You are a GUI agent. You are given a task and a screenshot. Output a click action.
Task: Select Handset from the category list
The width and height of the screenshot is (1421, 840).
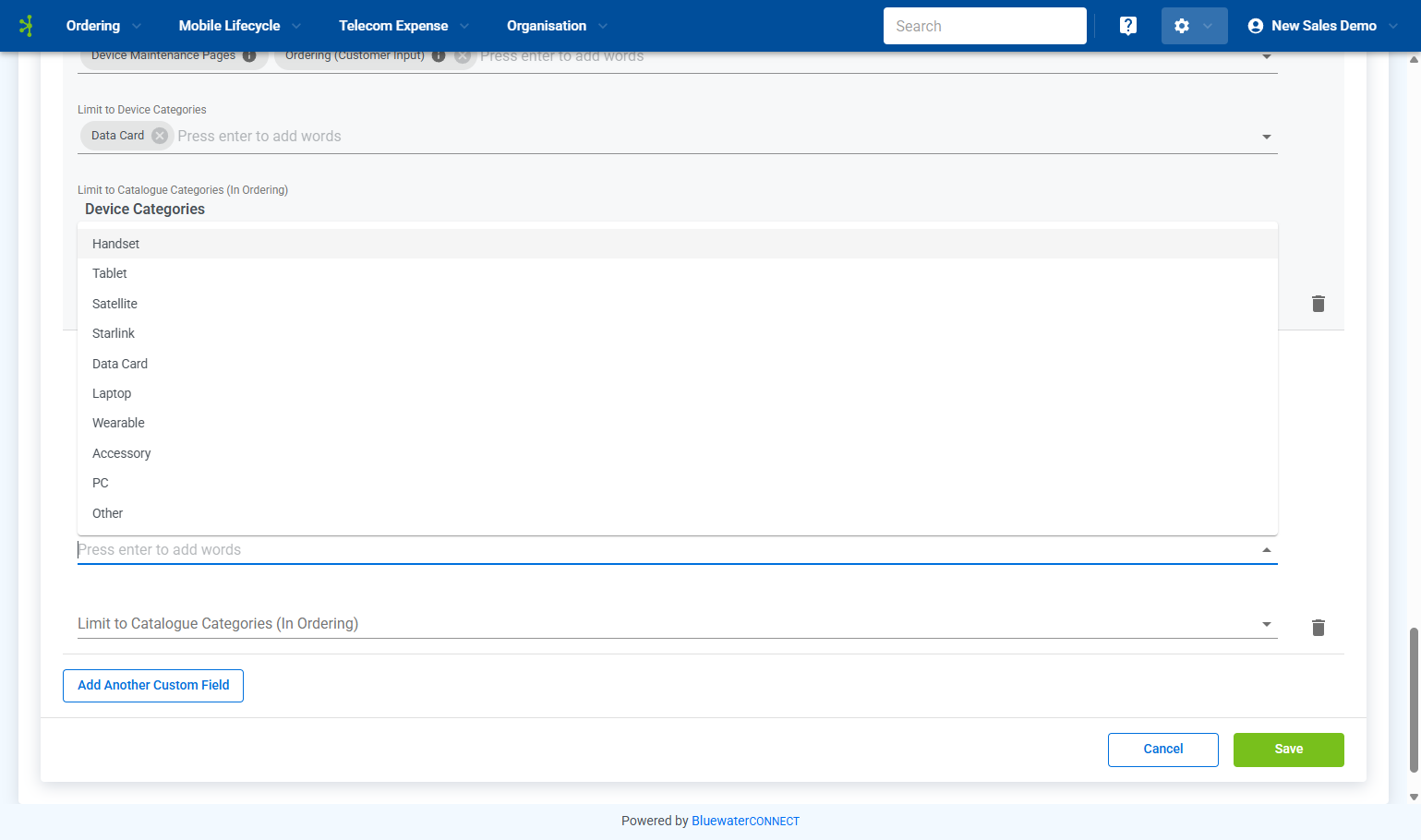point(115,243)
